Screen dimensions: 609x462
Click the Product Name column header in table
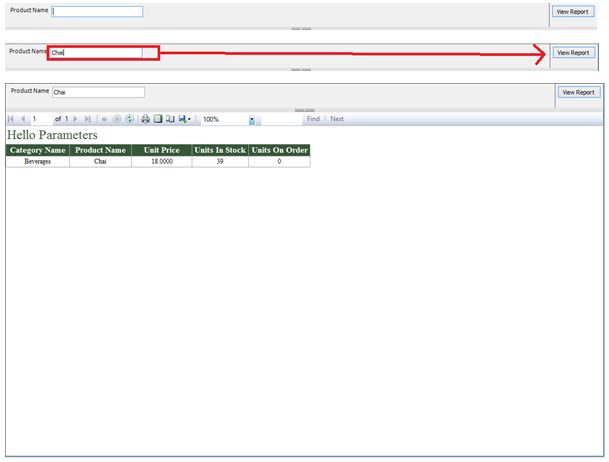(100, 150)
